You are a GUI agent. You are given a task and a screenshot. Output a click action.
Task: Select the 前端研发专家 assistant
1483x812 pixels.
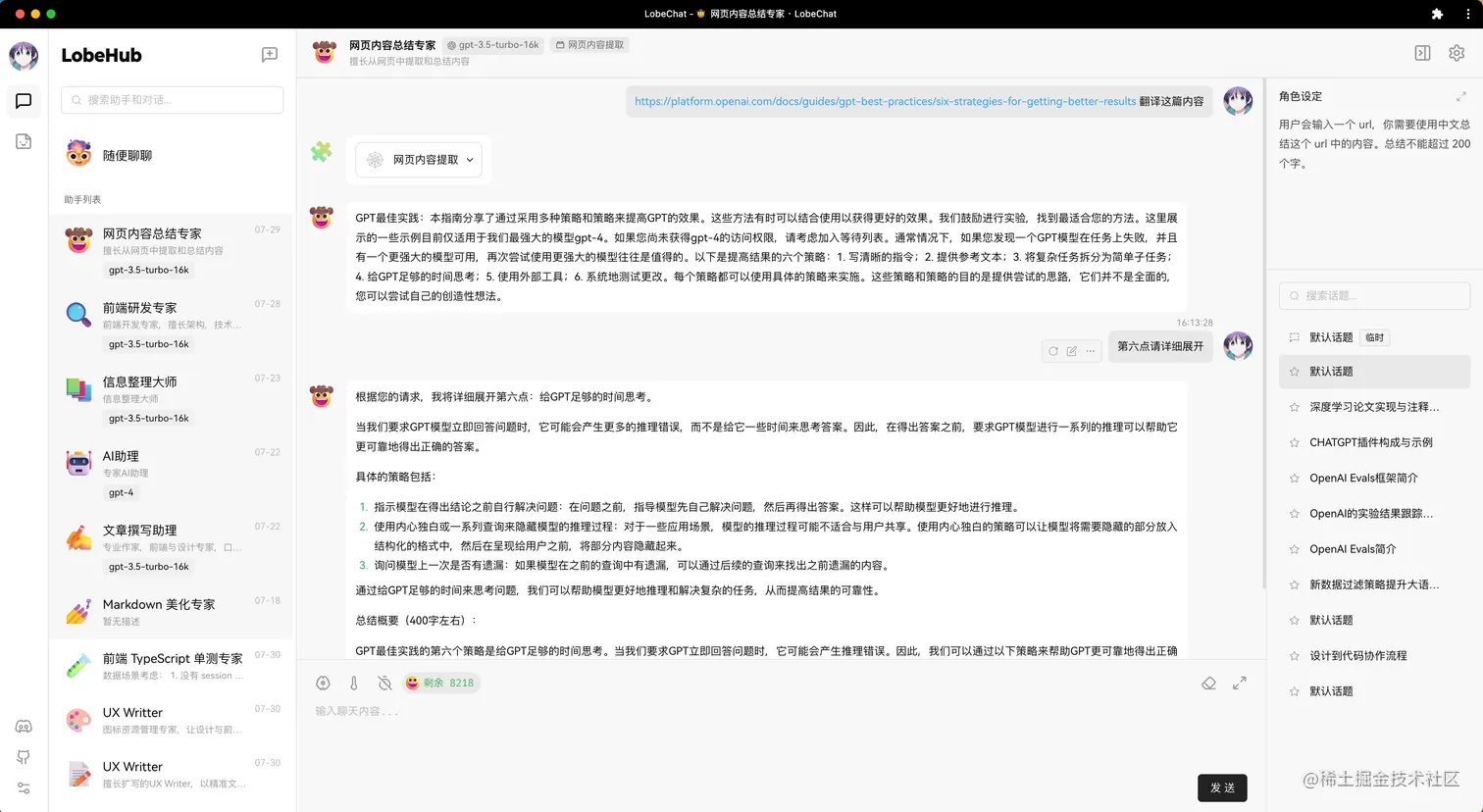pyautogui.click(x=172, y=326)
